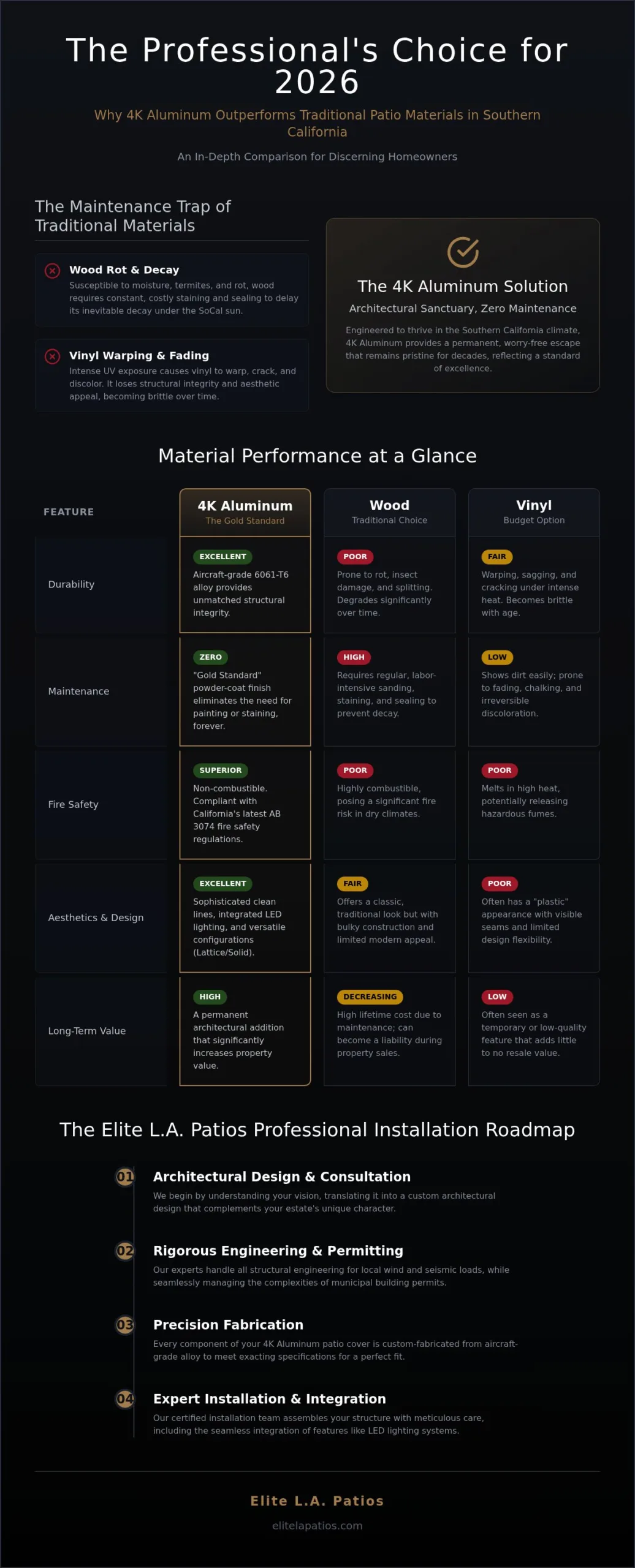Select the 03 step number badge
The width and height of the screenshot is (635, 1568).
(x=125, y=1325)
